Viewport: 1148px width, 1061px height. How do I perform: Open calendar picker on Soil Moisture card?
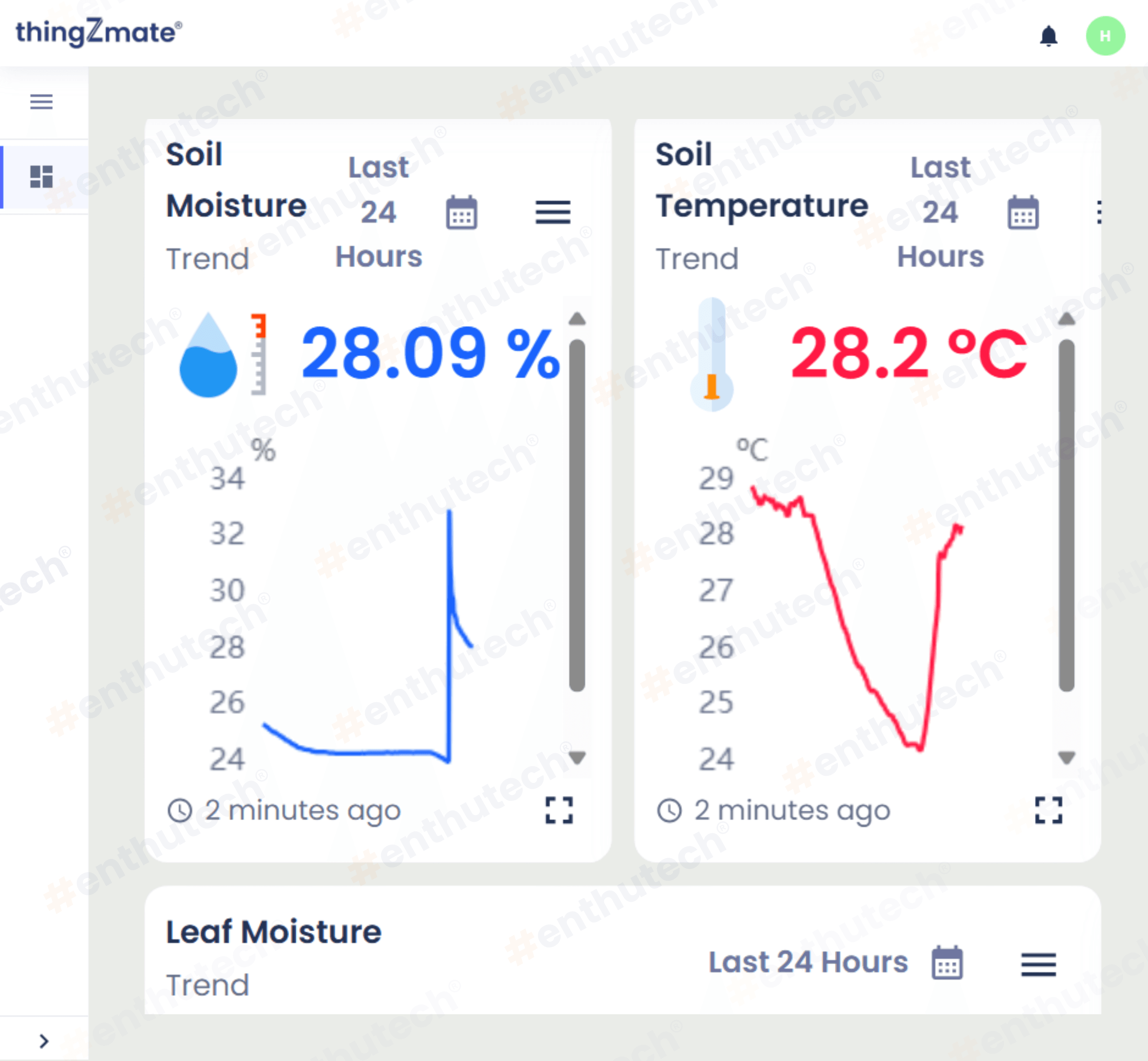click(x=462, y=213)
